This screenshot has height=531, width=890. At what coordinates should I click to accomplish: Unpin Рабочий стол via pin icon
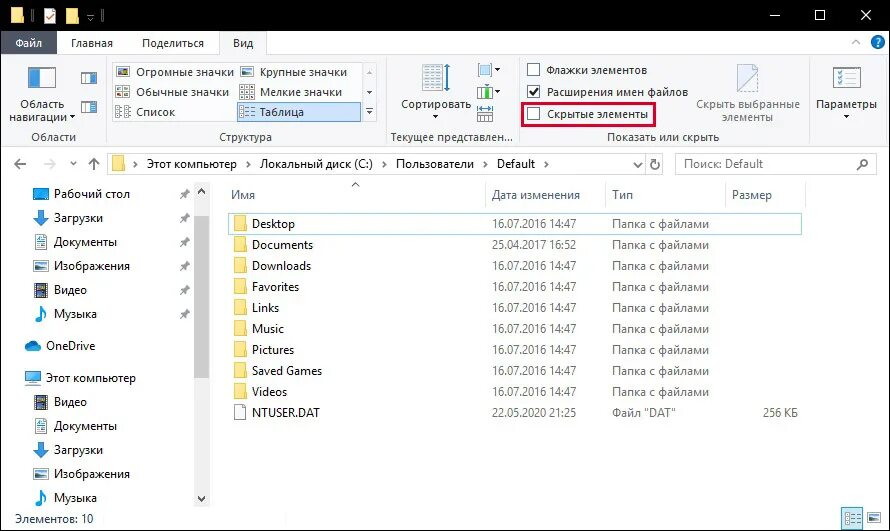(184, 194)
